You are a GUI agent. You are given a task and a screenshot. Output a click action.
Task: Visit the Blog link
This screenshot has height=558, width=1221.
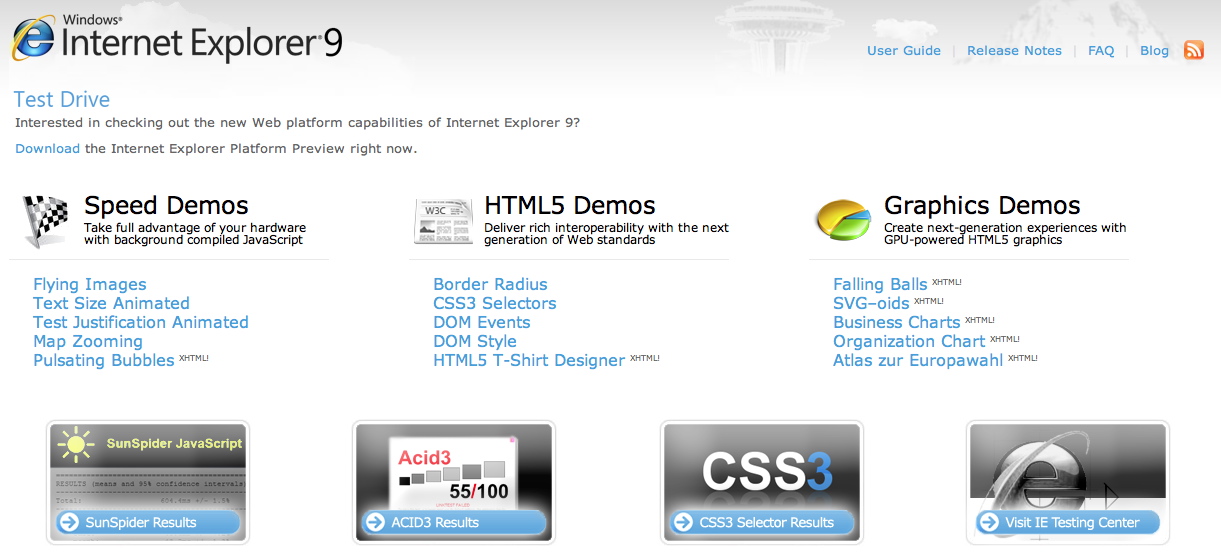point(1154,51)
